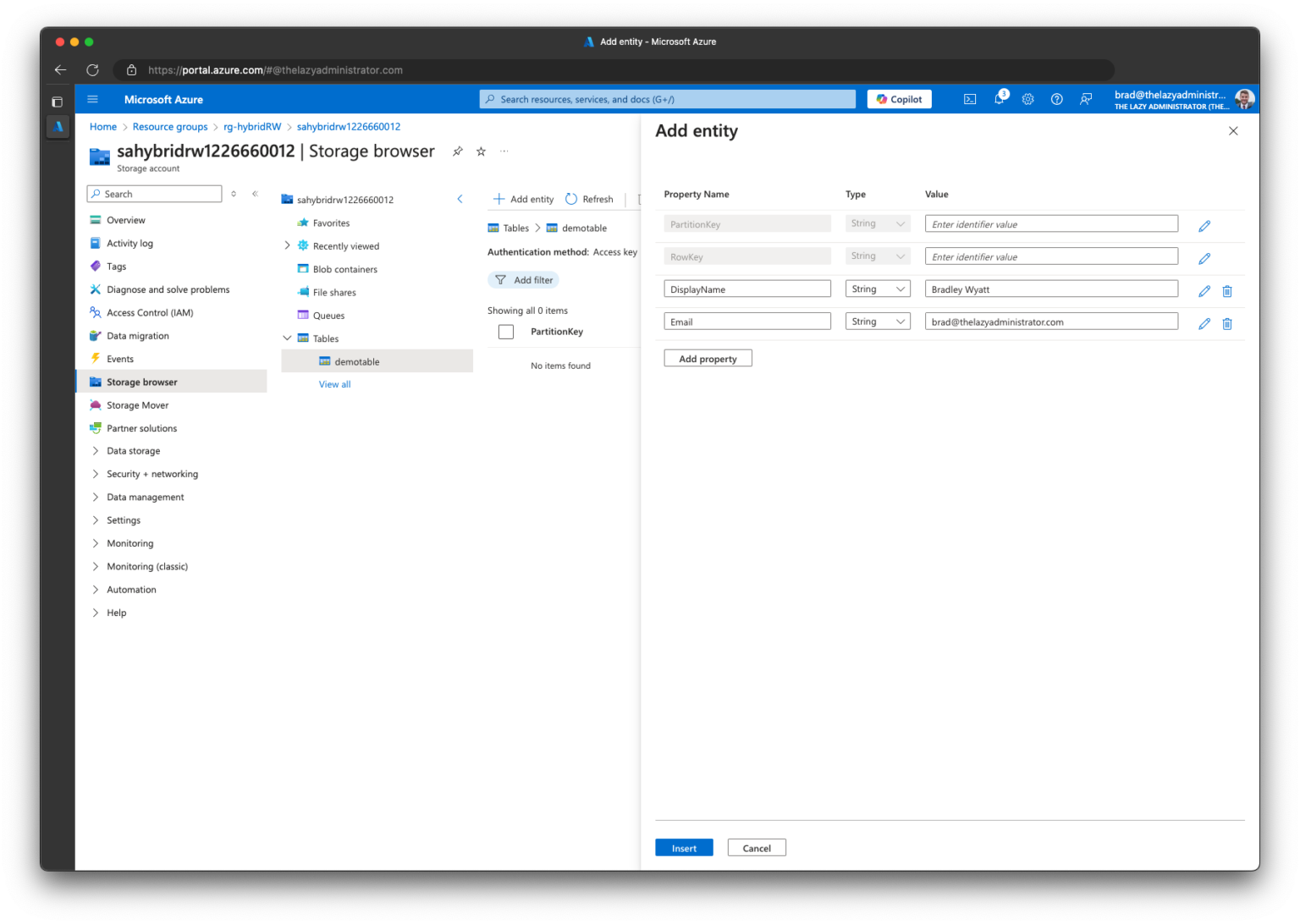Viewport: 1300px width, 924px height.
Task: Expand Security + networking section
Action: coord(96,474)
